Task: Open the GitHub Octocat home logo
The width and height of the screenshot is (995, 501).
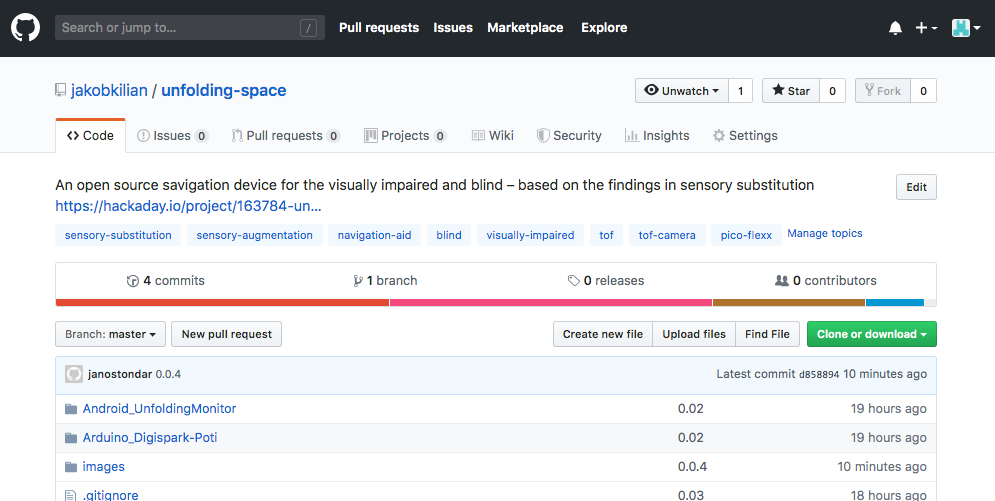Action: click(25, 28)
